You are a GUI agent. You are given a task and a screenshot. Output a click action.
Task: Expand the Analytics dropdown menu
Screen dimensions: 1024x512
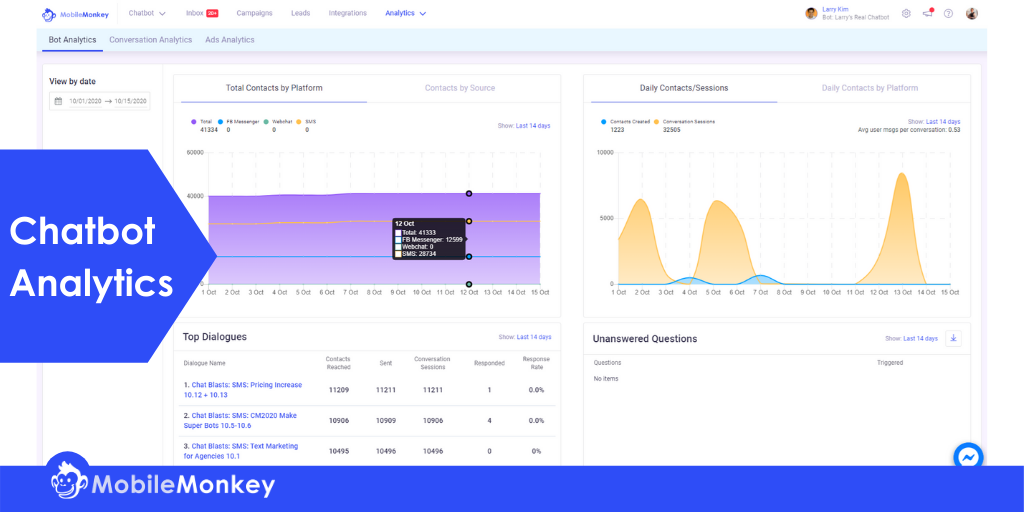tap(406, 13)
